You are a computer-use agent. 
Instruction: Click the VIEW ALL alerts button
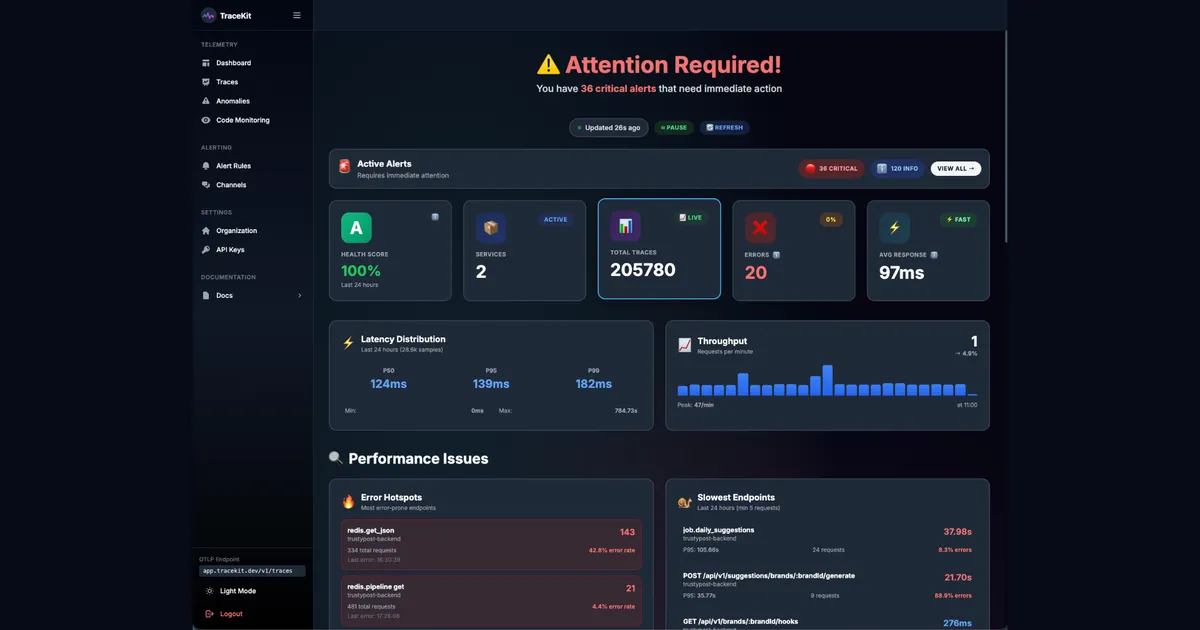click(x=955, y=168)
